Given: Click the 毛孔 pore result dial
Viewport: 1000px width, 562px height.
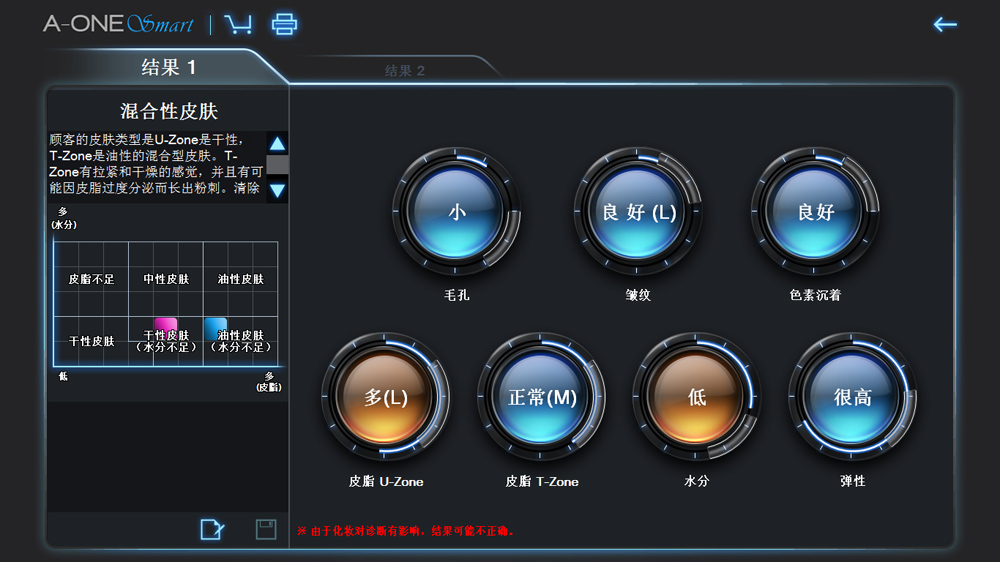Looking at the screenshot, I should [x=457, y=212].
